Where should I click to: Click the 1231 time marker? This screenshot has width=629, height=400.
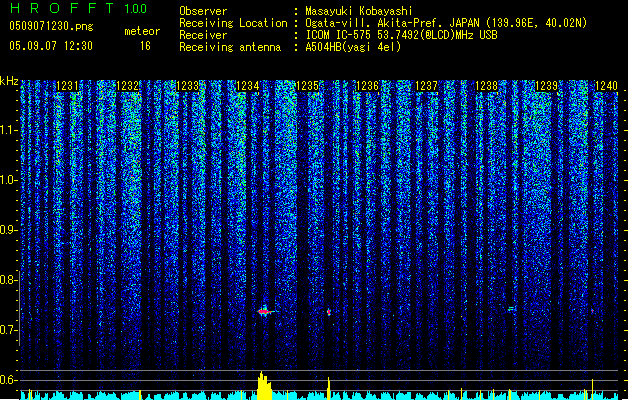(x=67, y=86)
